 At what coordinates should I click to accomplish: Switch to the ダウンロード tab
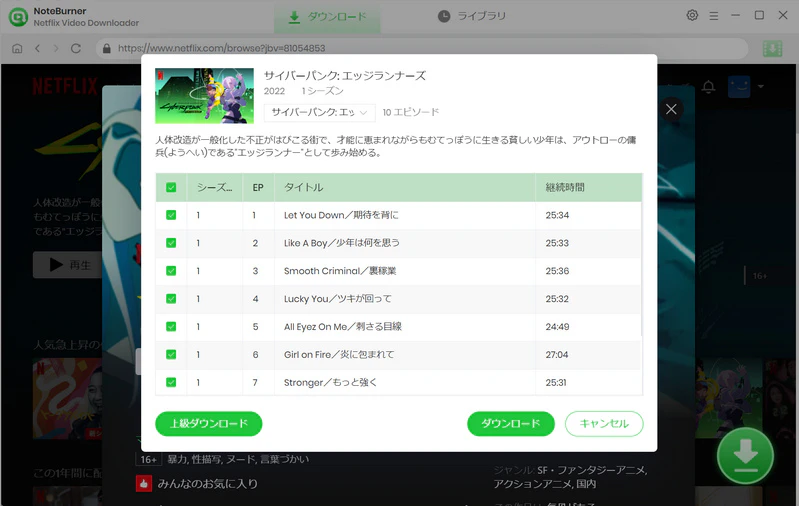click(327, 17)
